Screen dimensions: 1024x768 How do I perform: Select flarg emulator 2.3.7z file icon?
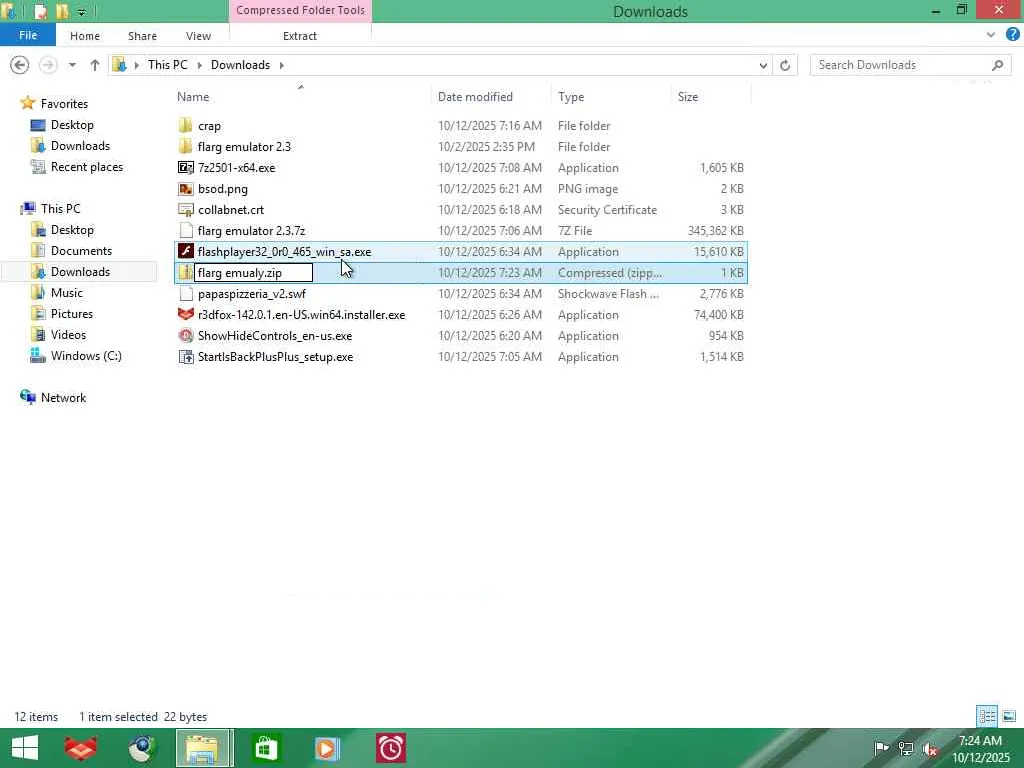pos(186,231)
